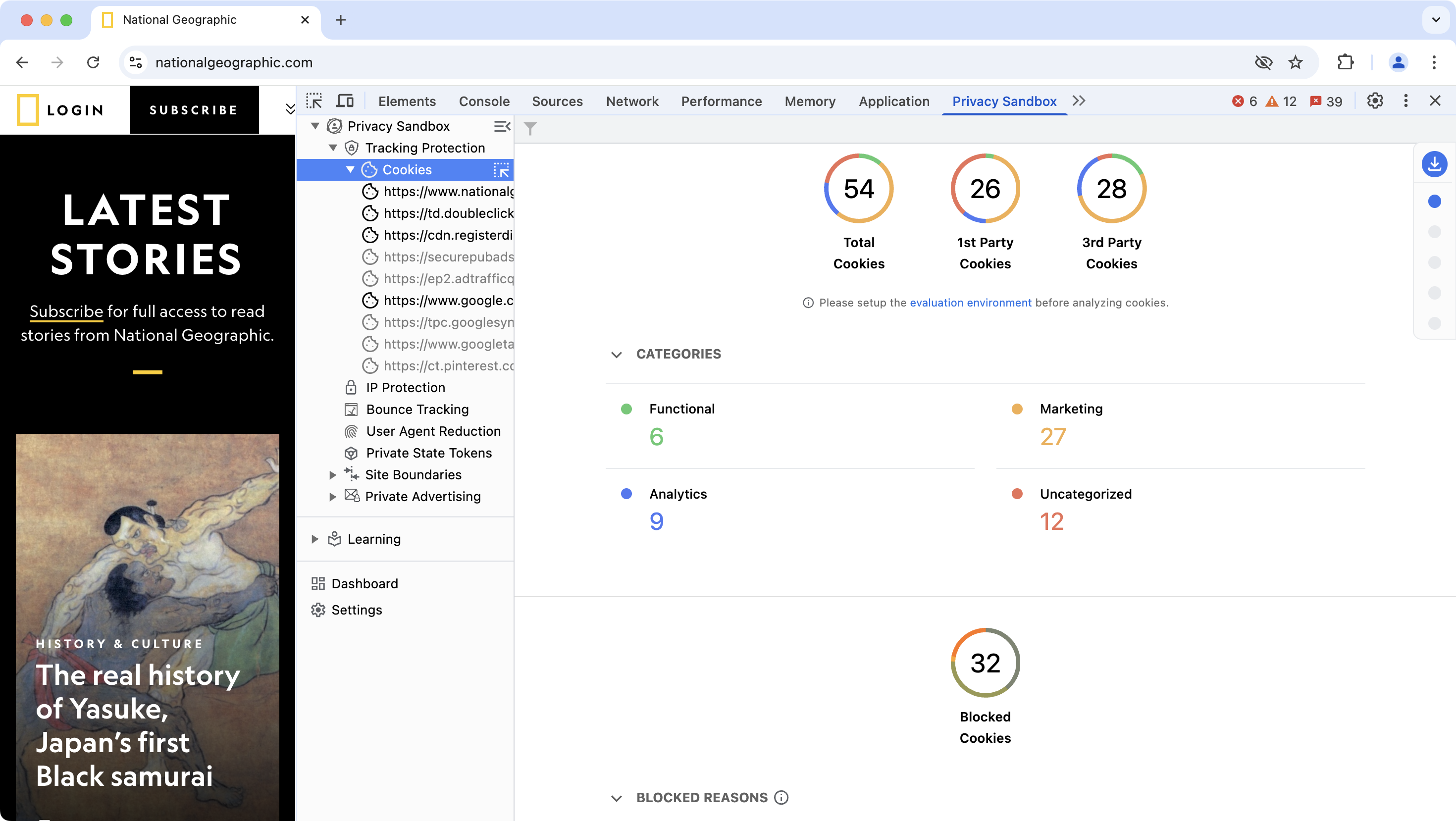Click the frame picker icon on Cookies row
Viewport: 1456px width, 821px height.
tap(501, 169)
